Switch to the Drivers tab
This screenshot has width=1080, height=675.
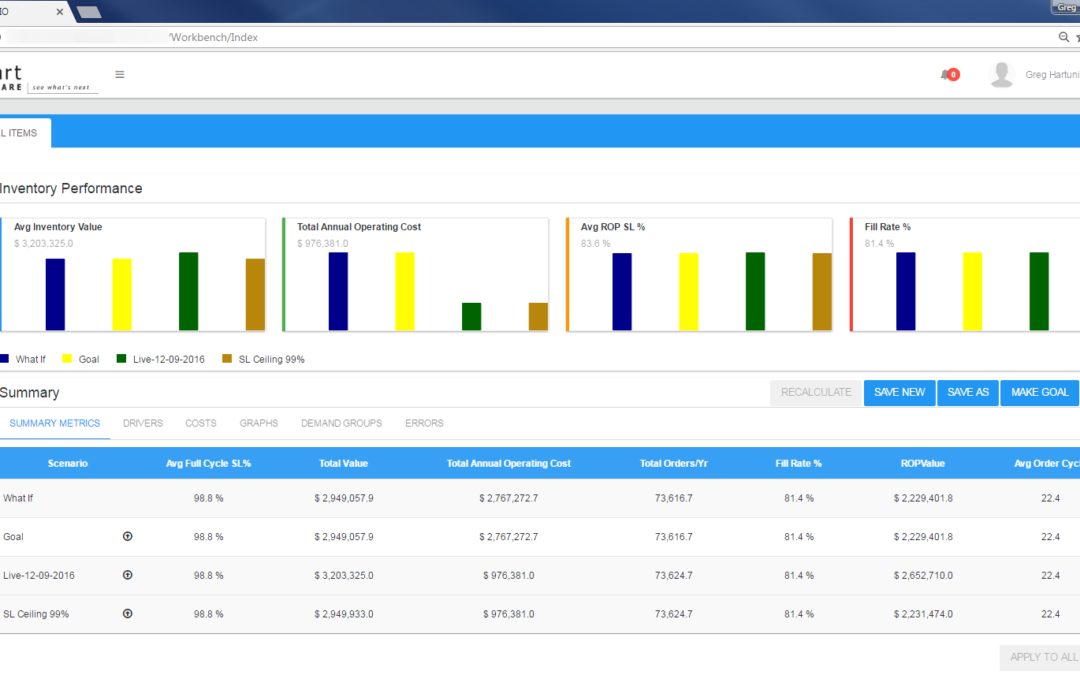click(x=142, y=423)
